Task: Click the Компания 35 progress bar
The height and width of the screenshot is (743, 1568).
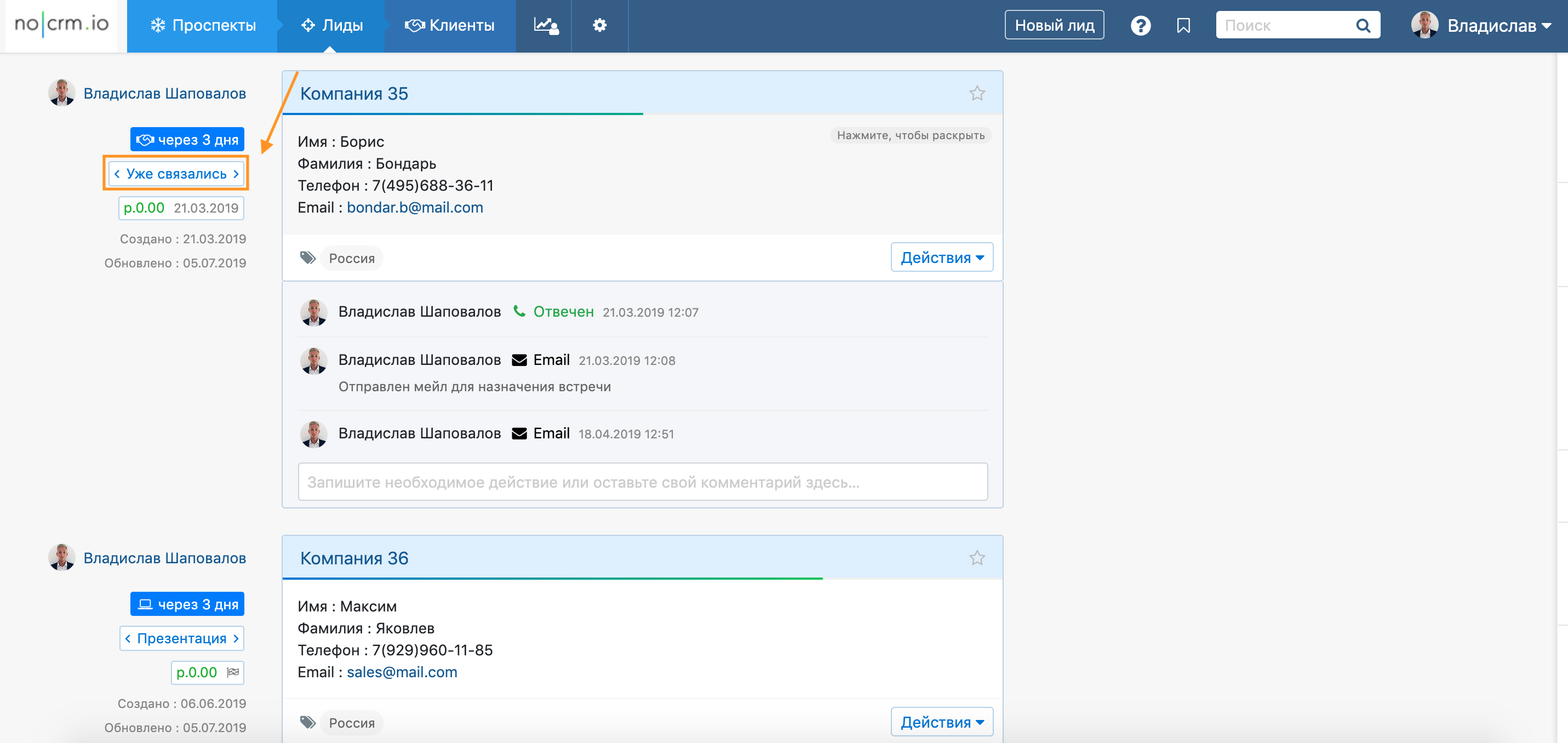Action: point(462,113)
